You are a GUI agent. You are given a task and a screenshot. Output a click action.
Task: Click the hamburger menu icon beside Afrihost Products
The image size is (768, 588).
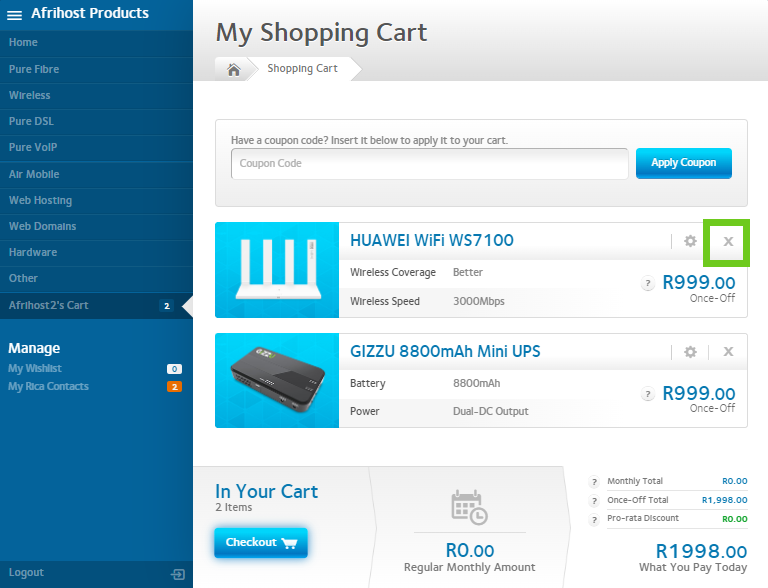(x=15, y=15)
